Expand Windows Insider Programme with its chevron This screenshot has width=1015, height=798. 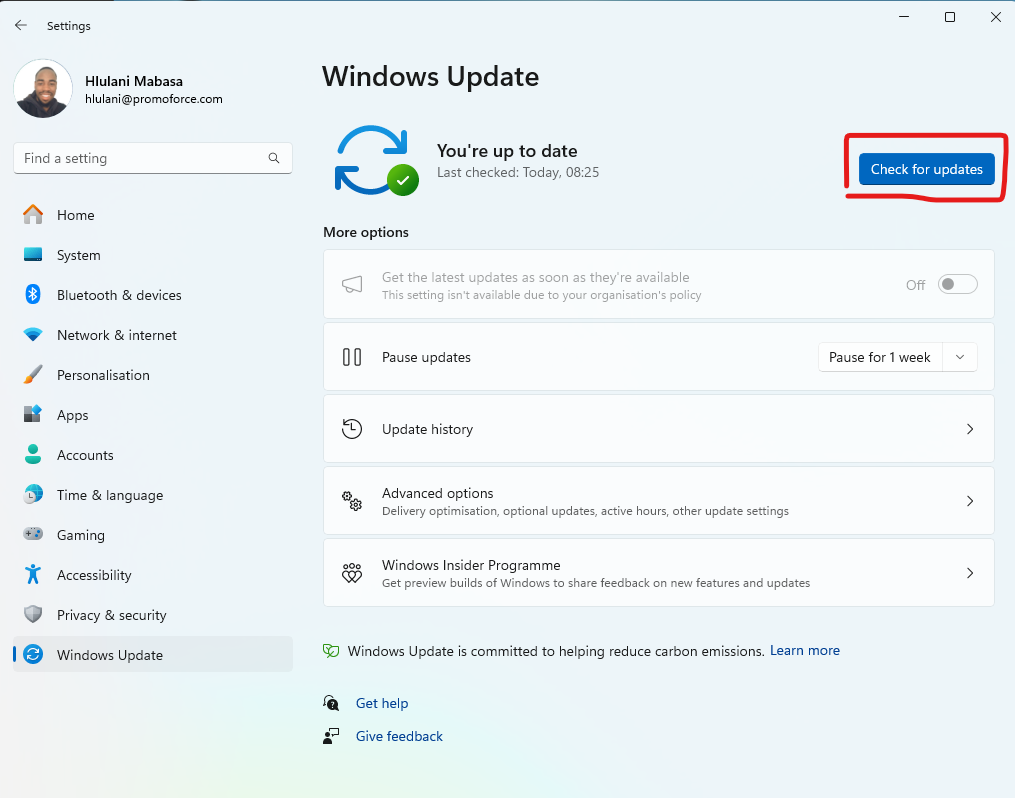coord(970,573)
